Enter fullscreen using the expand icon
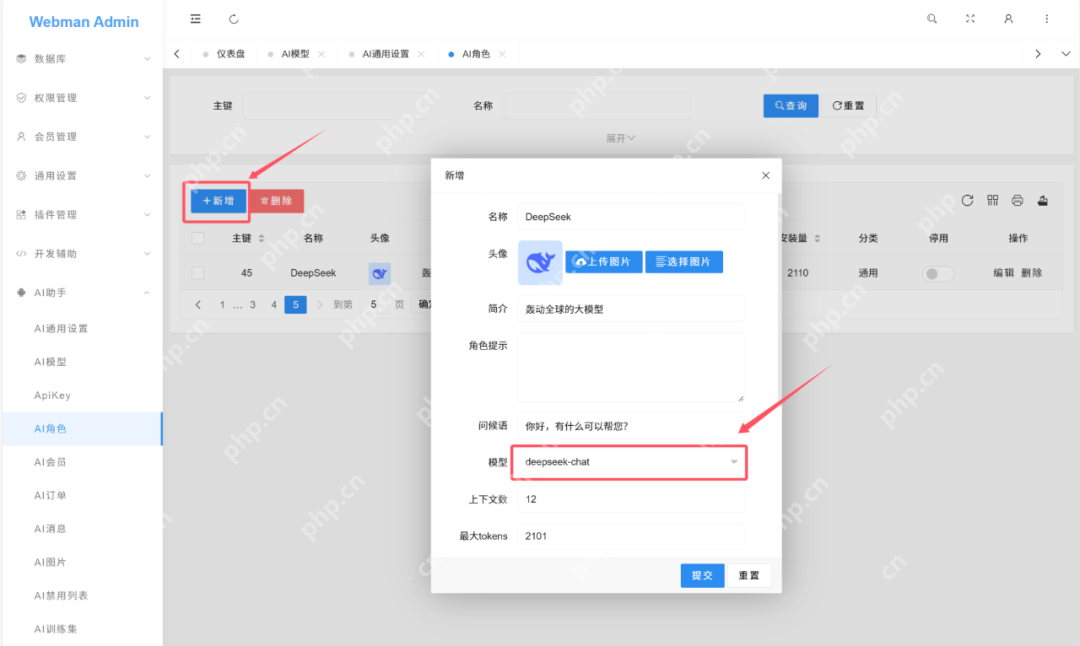The image size is (1080, 646). click(970, 19)
